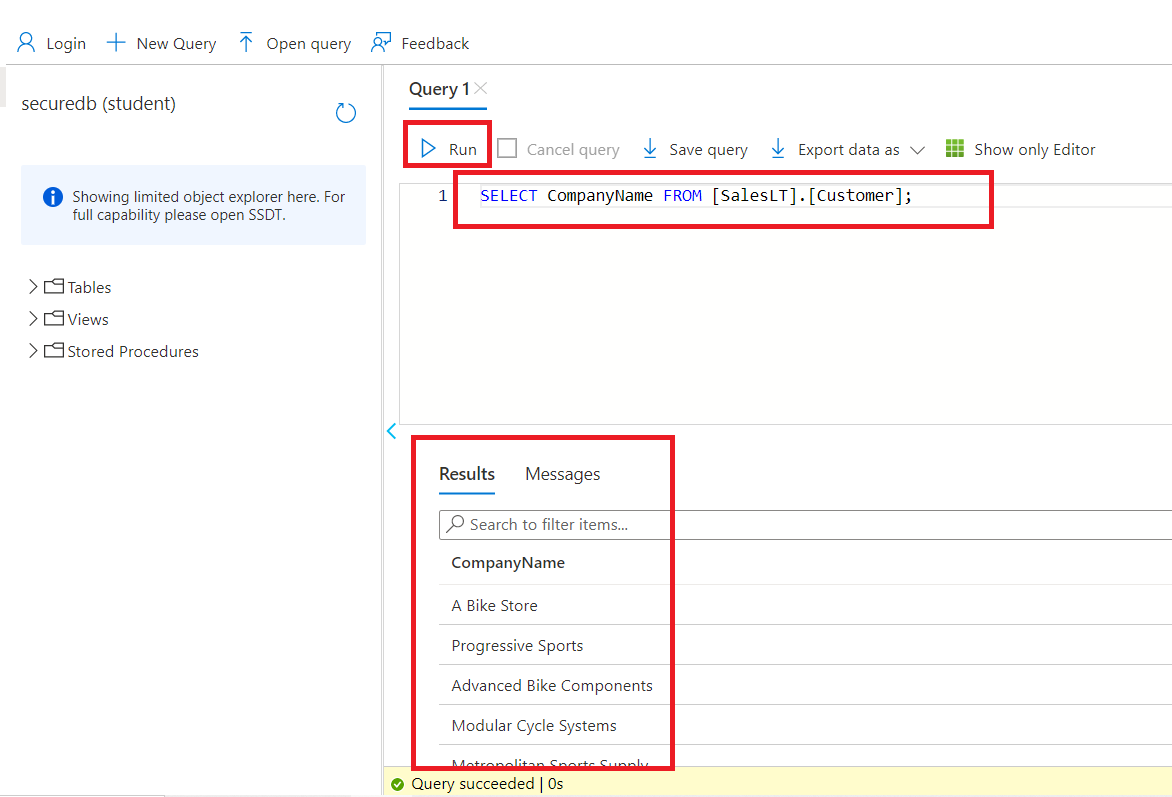Image resolution: width=1172 pixels, height=797 pixels.
Task: Expand the Tables tree node
Action: tap(33, 287)
